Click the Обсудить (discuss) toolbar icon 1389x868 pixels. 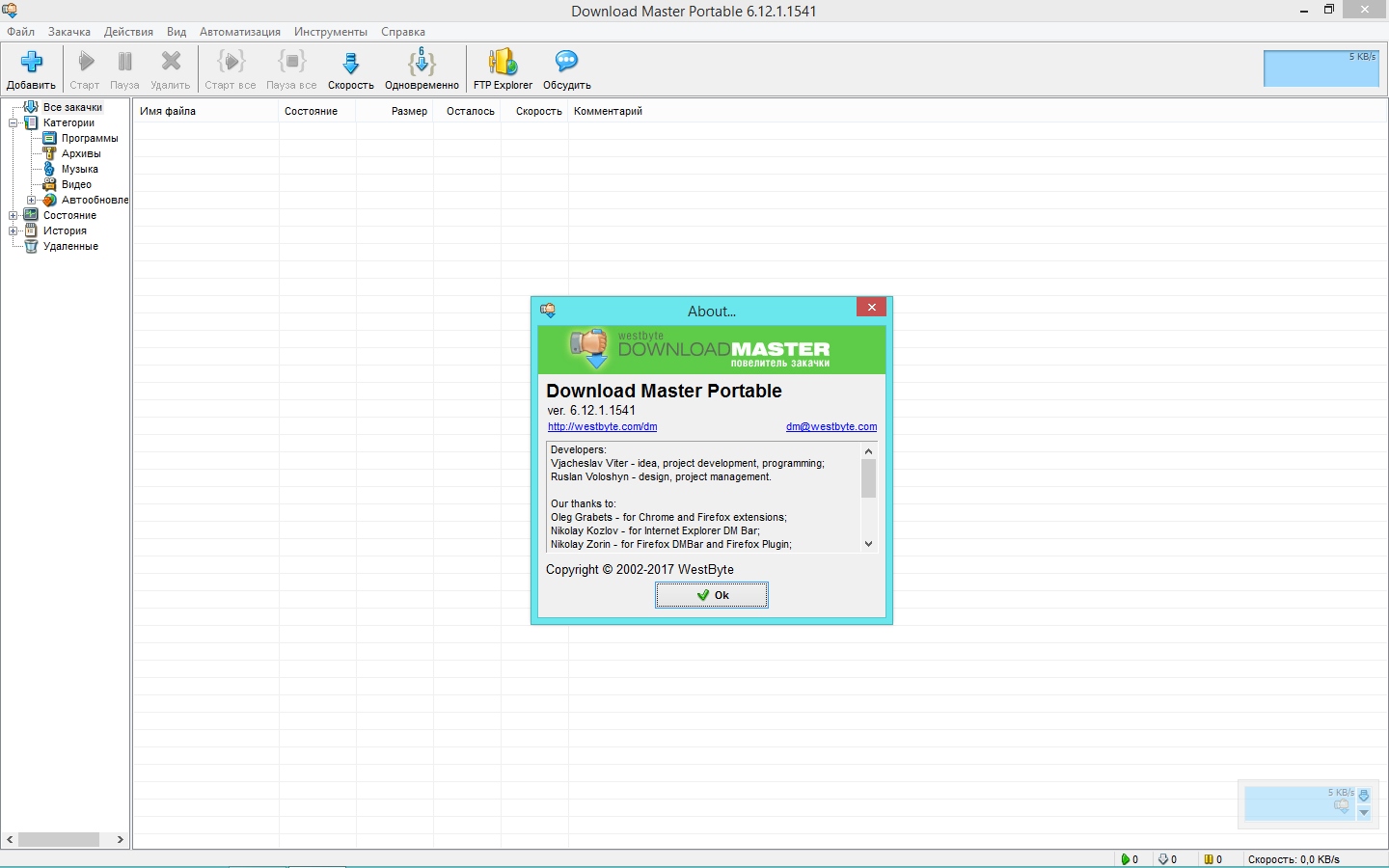(566, 62)
